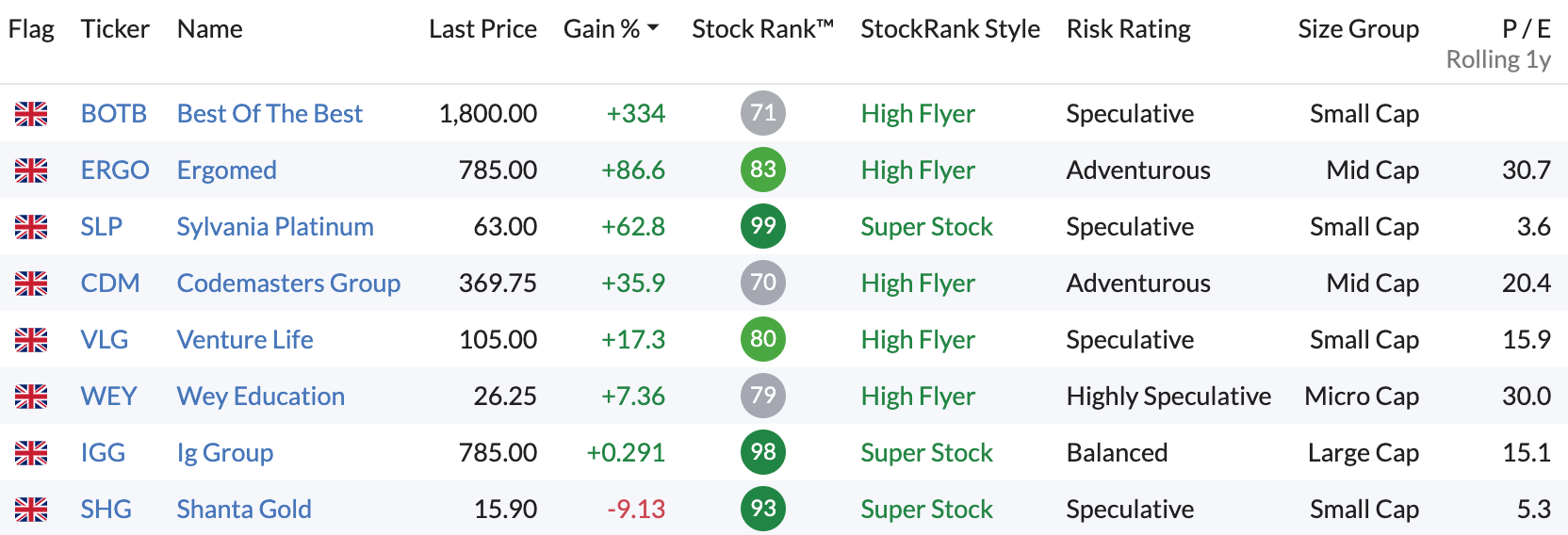
Task: Click the Risk Rating column header
Action: tap(1129, 29)
